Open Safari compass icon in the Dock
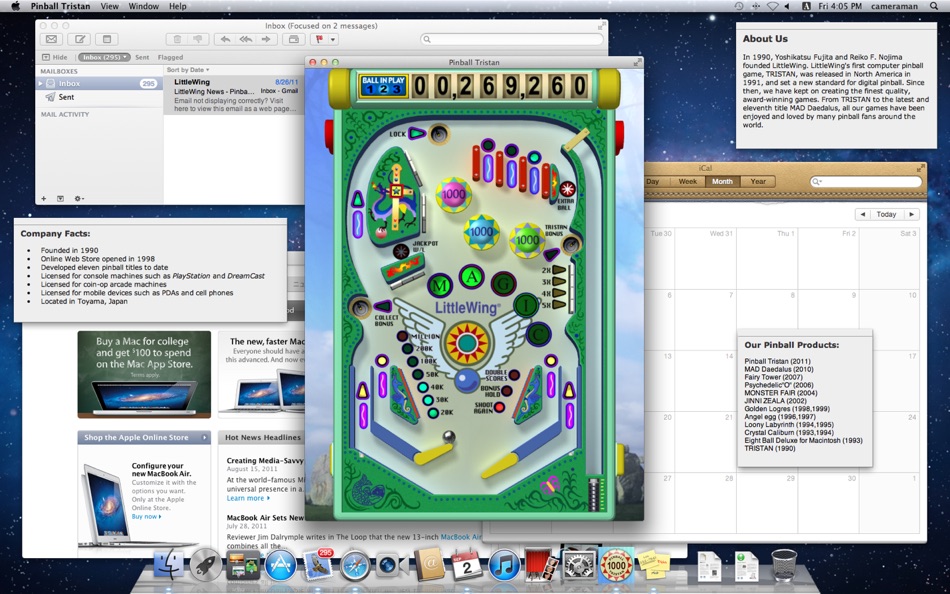This screenshot has width=950, height=594. tap(354, 566)
